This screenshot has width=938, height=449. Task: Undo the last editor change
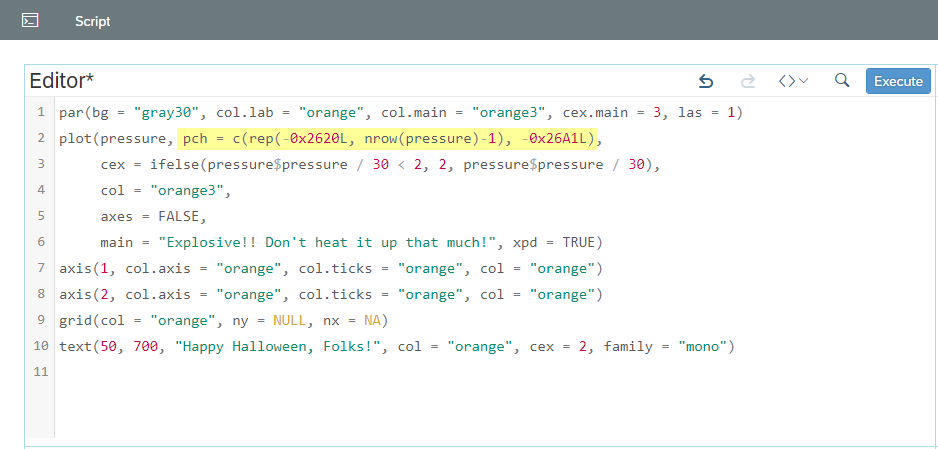click(706, 81)
